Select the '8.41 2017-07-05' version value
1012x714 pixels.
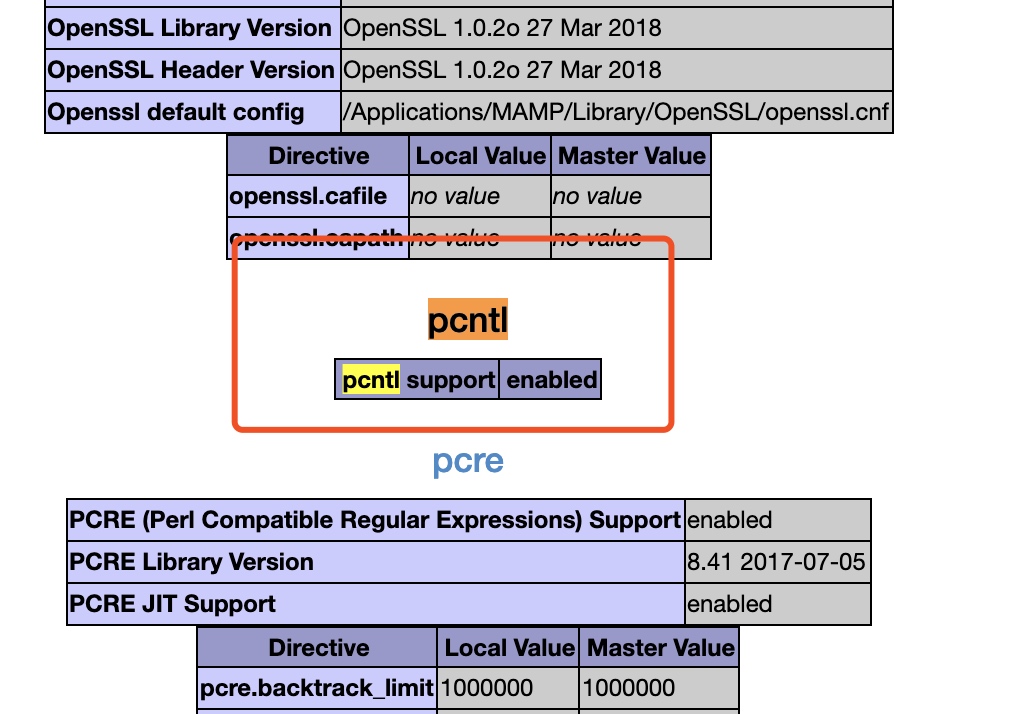[x=778, y=562]
